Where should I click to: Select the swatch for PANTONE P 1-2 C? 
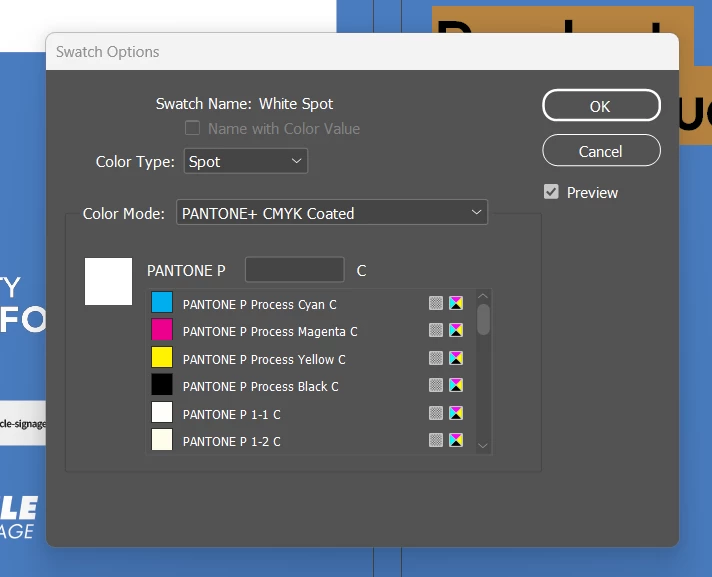(x=162, y=440)
